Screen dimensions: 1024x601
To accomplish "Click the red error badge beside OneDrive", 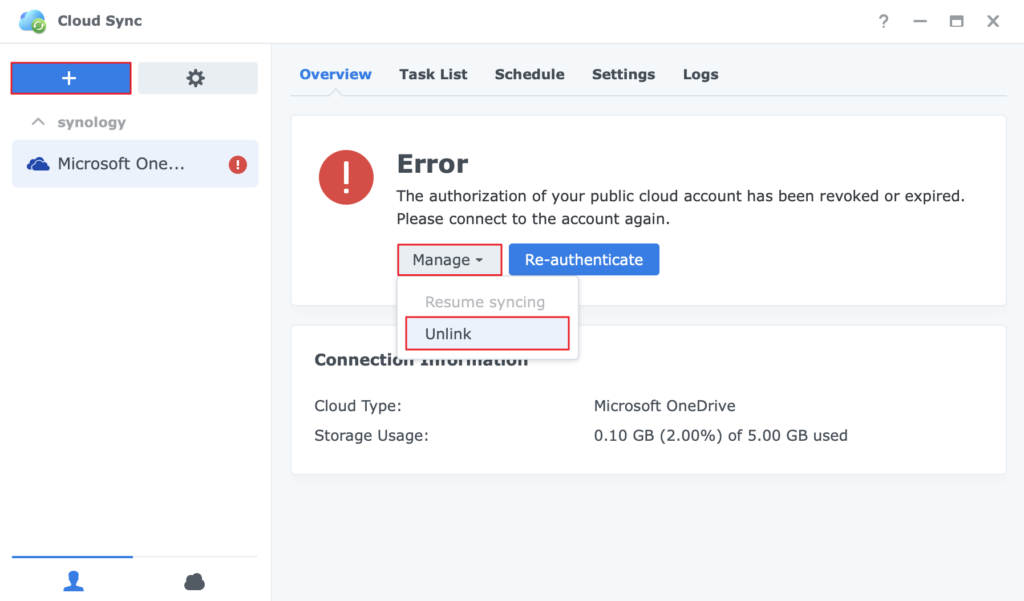I will [237, 165].
